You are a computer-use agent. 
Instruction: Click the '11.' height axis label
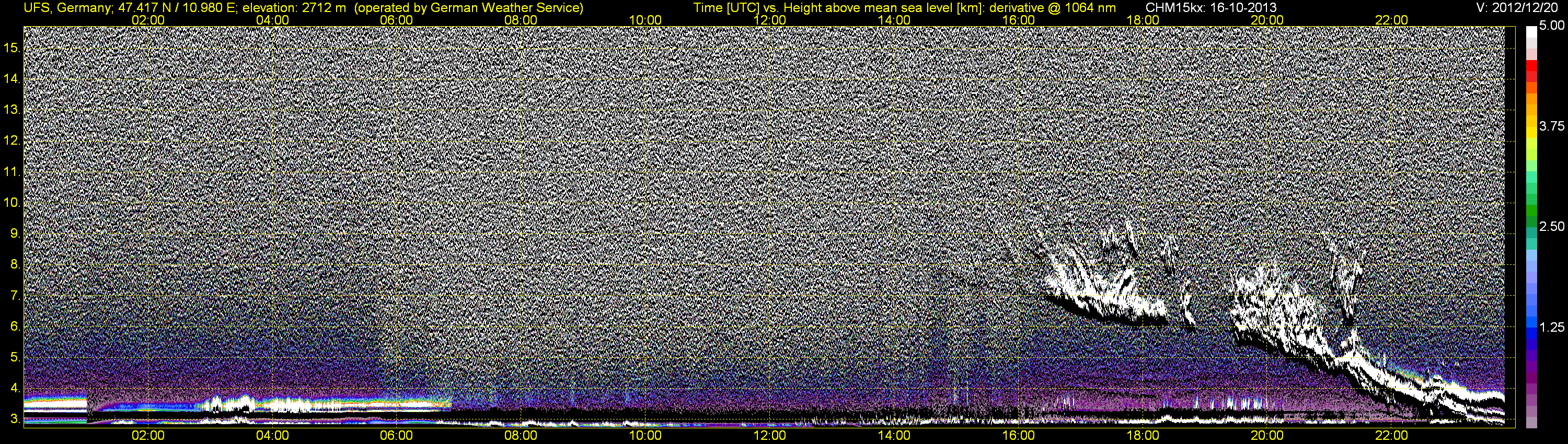12,171
